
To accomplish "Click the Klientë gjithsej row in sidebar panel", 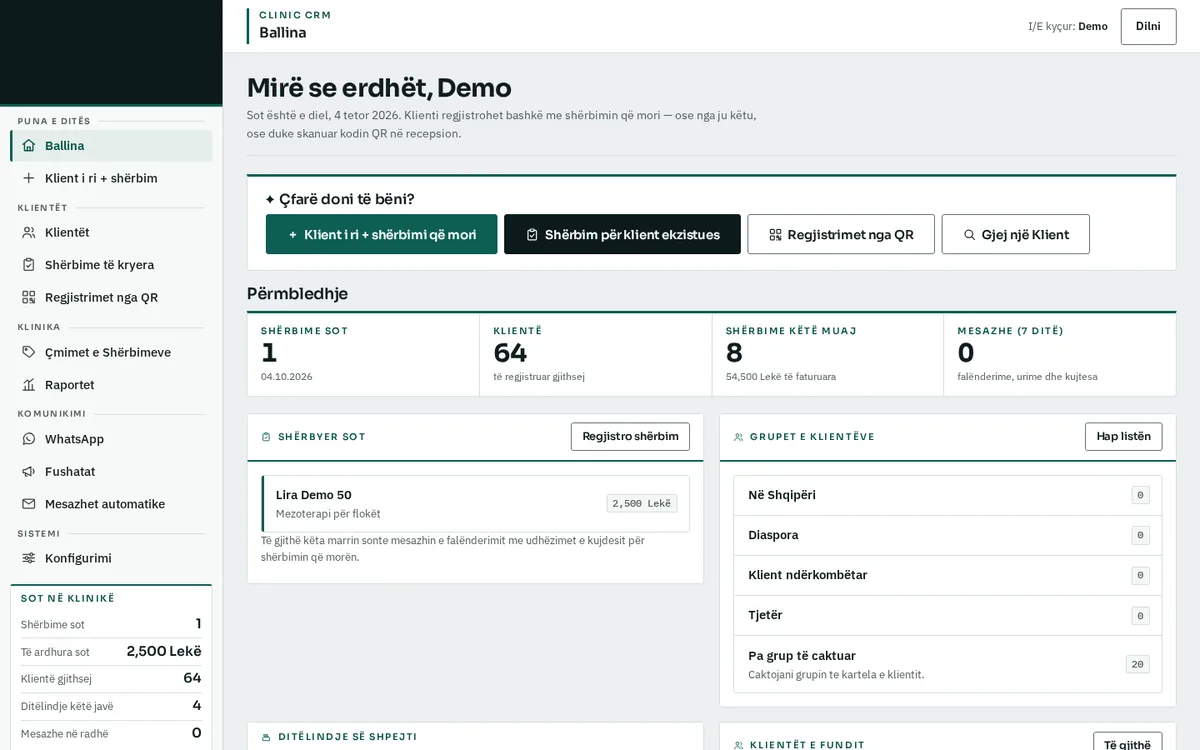I will coord(111,678).
